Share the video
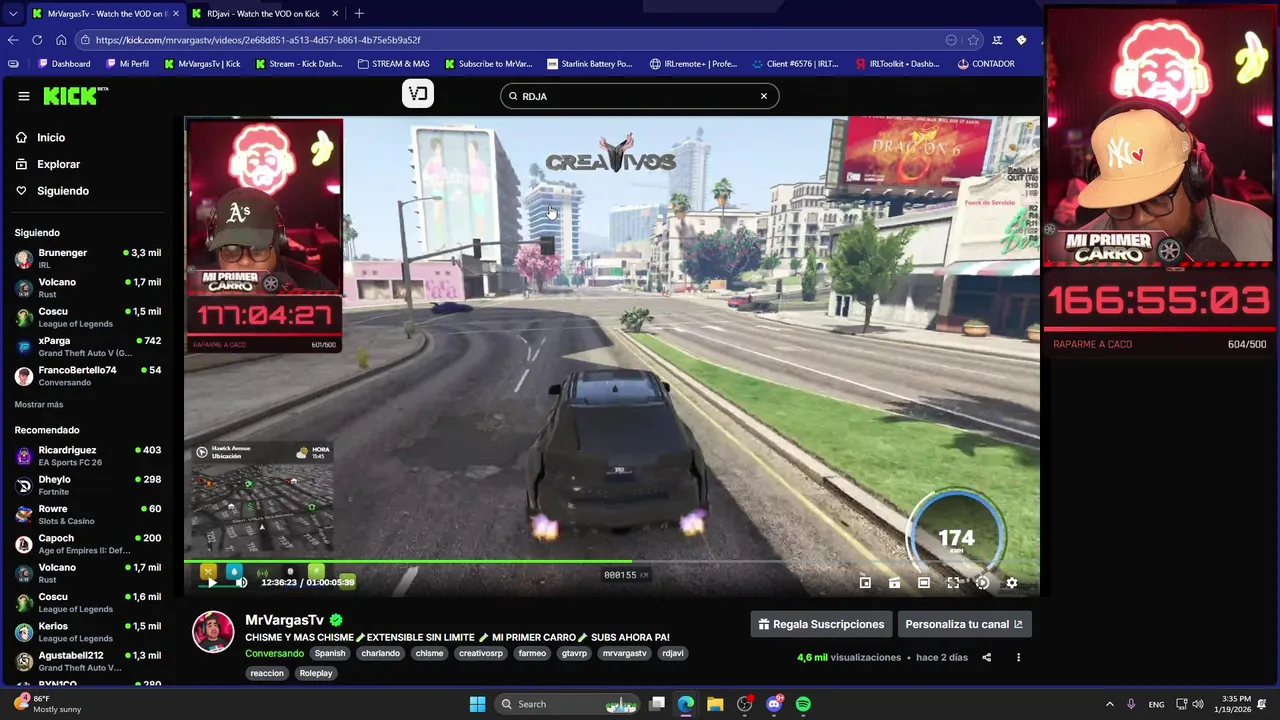 [987, 657]
